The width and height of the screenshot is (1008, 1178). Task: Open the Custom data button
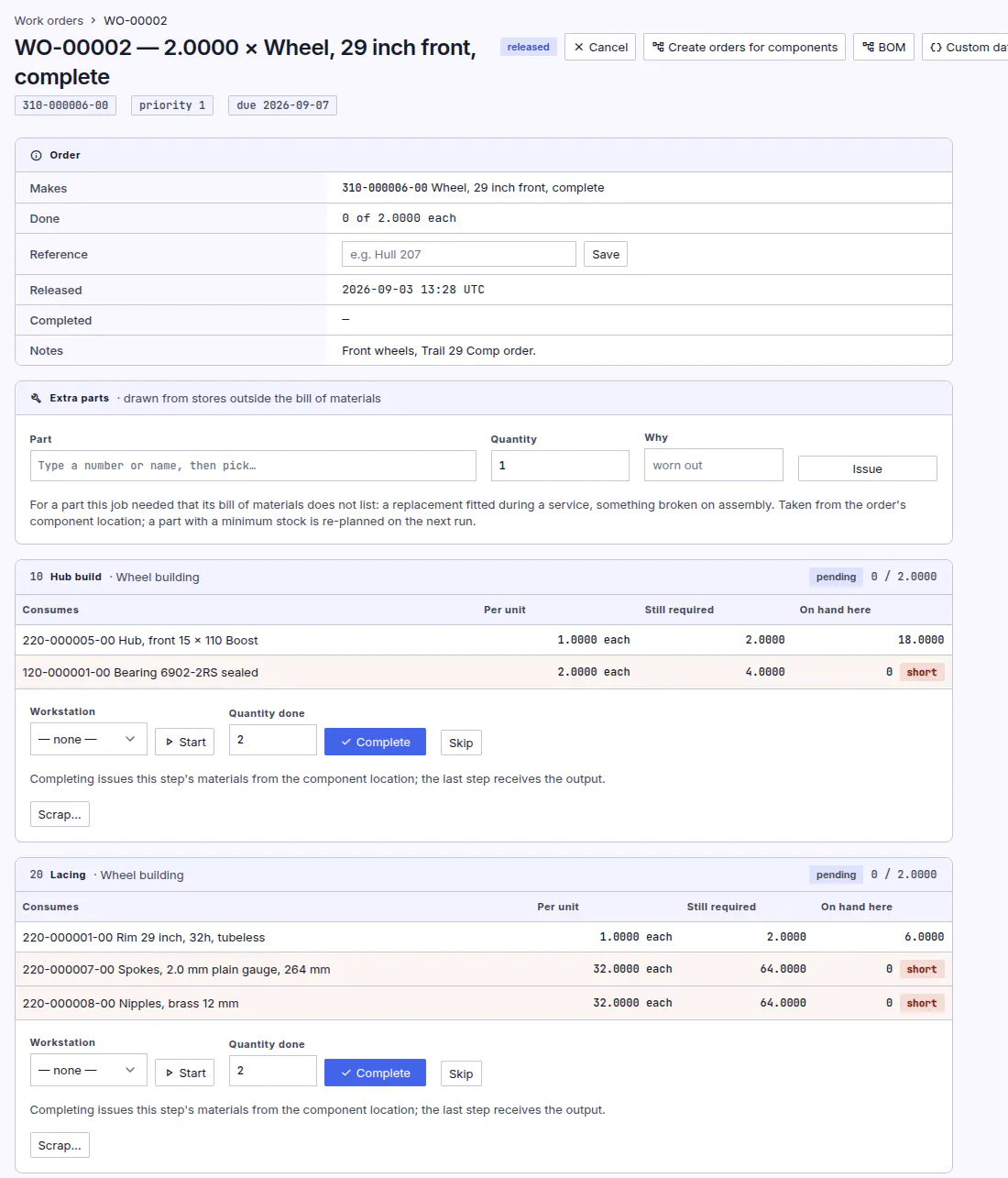[966, 47]
